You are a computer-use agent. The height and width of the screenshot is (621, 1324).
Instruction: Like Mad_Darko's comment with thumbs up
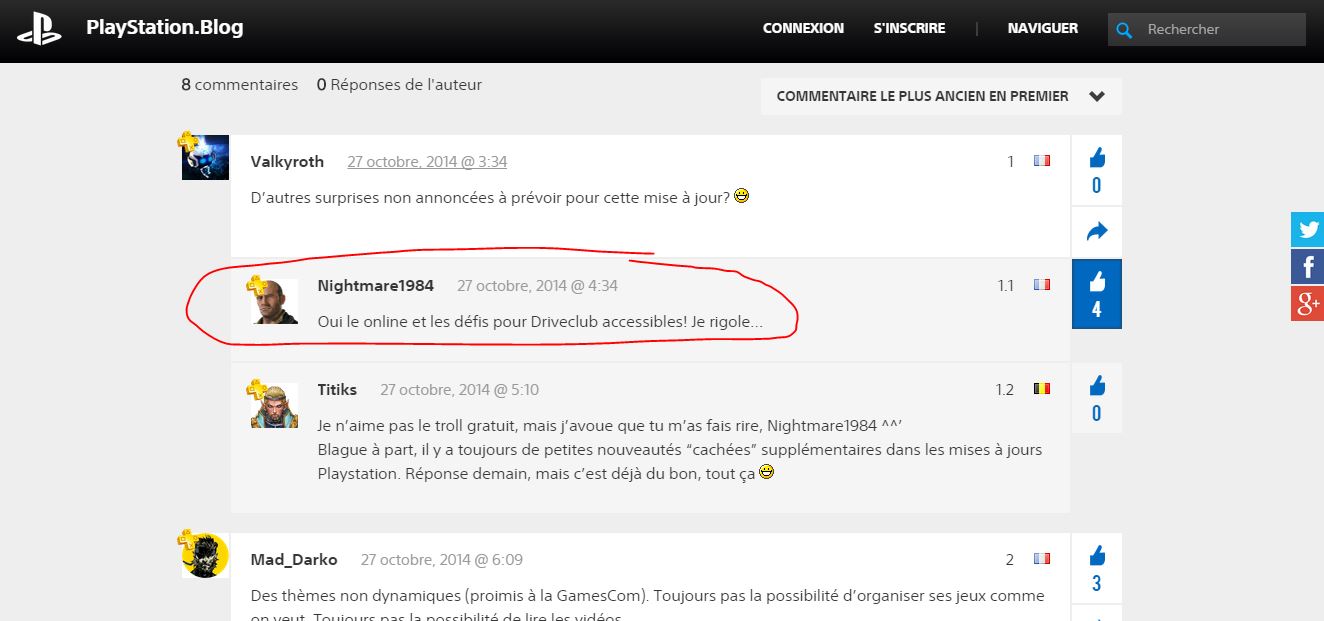(1097, 568)
